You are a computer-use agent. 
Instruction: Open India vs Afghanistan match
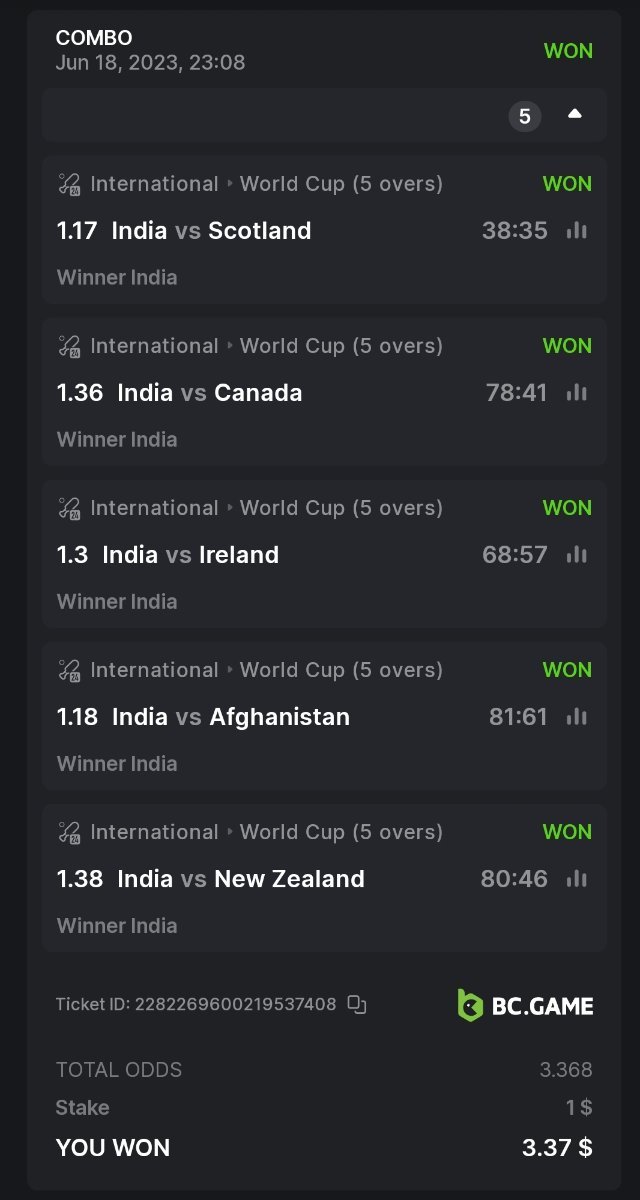pyautogui.click(x=230, y=717)
